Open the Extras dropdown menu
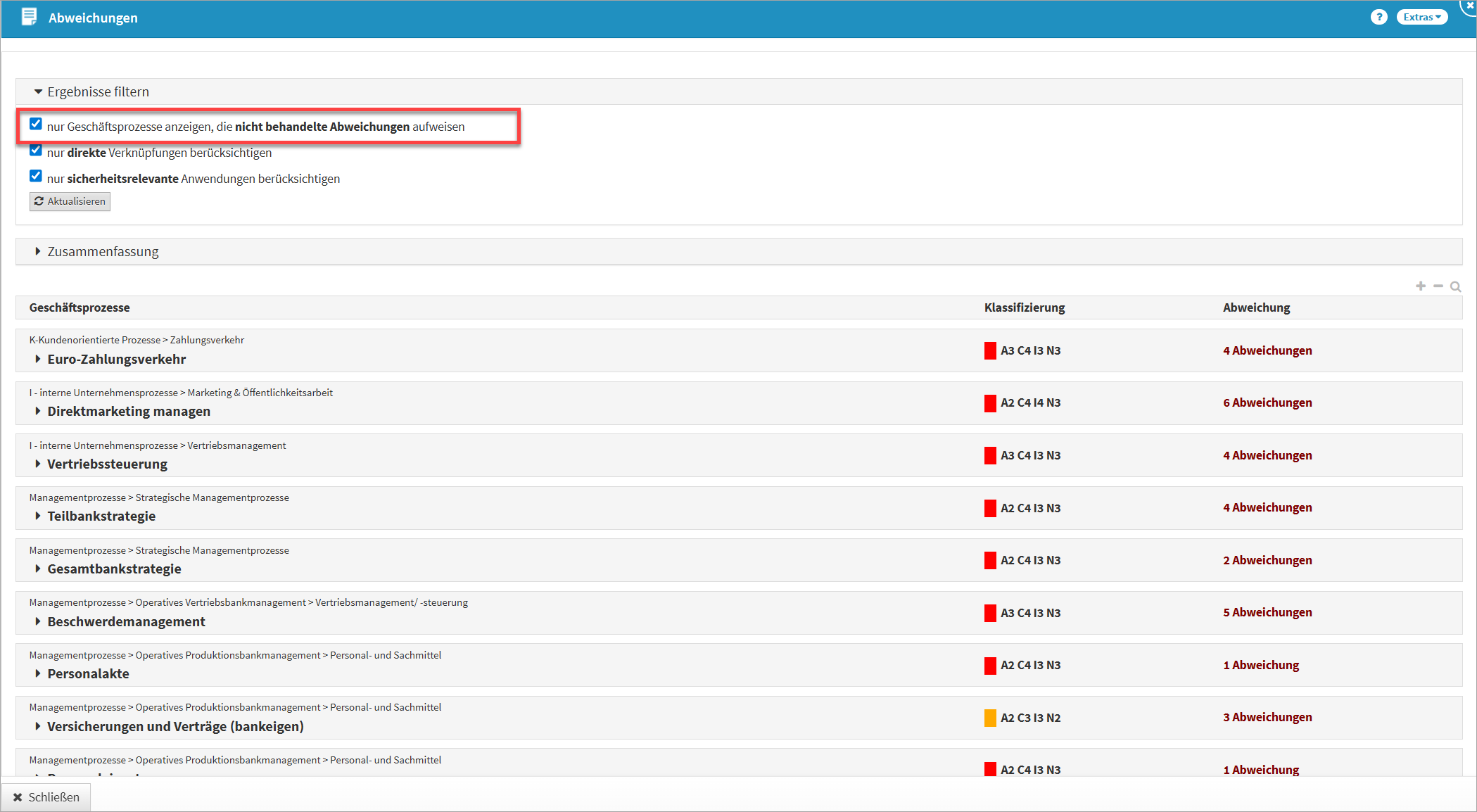The image size is (1477, 812). click(1422, 17)
